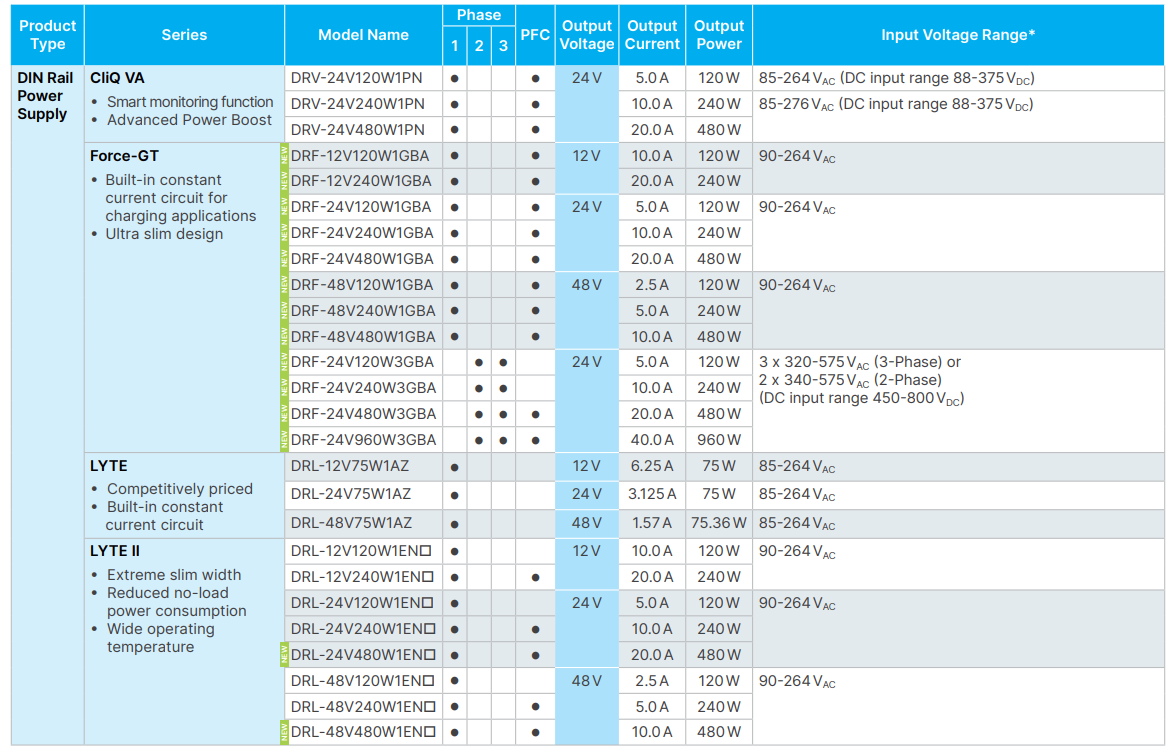Click model name DRL-48V120W1EN
Image resolution: width=1175 pixels, height=752 pixels.
coord(363,681)
